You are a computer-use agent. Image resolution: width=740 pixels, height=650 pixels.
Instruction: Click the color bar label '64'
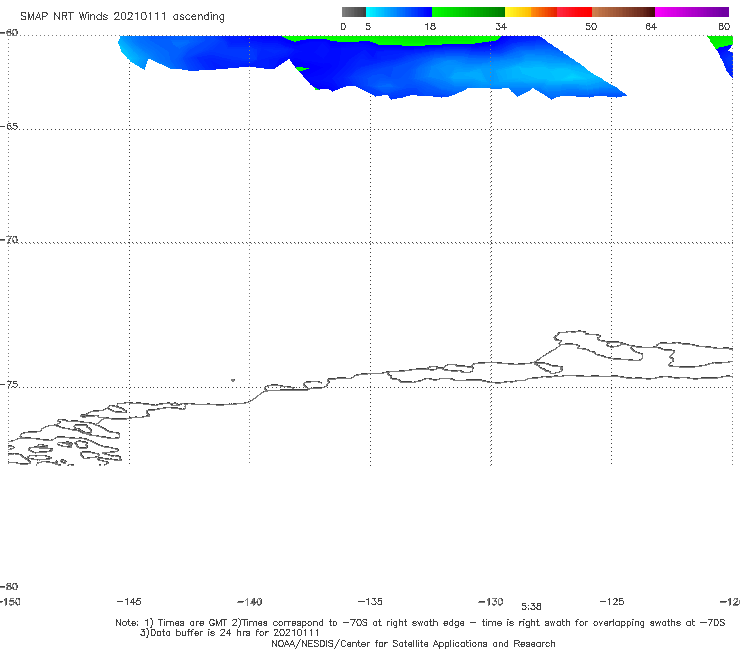click(651, 26)
